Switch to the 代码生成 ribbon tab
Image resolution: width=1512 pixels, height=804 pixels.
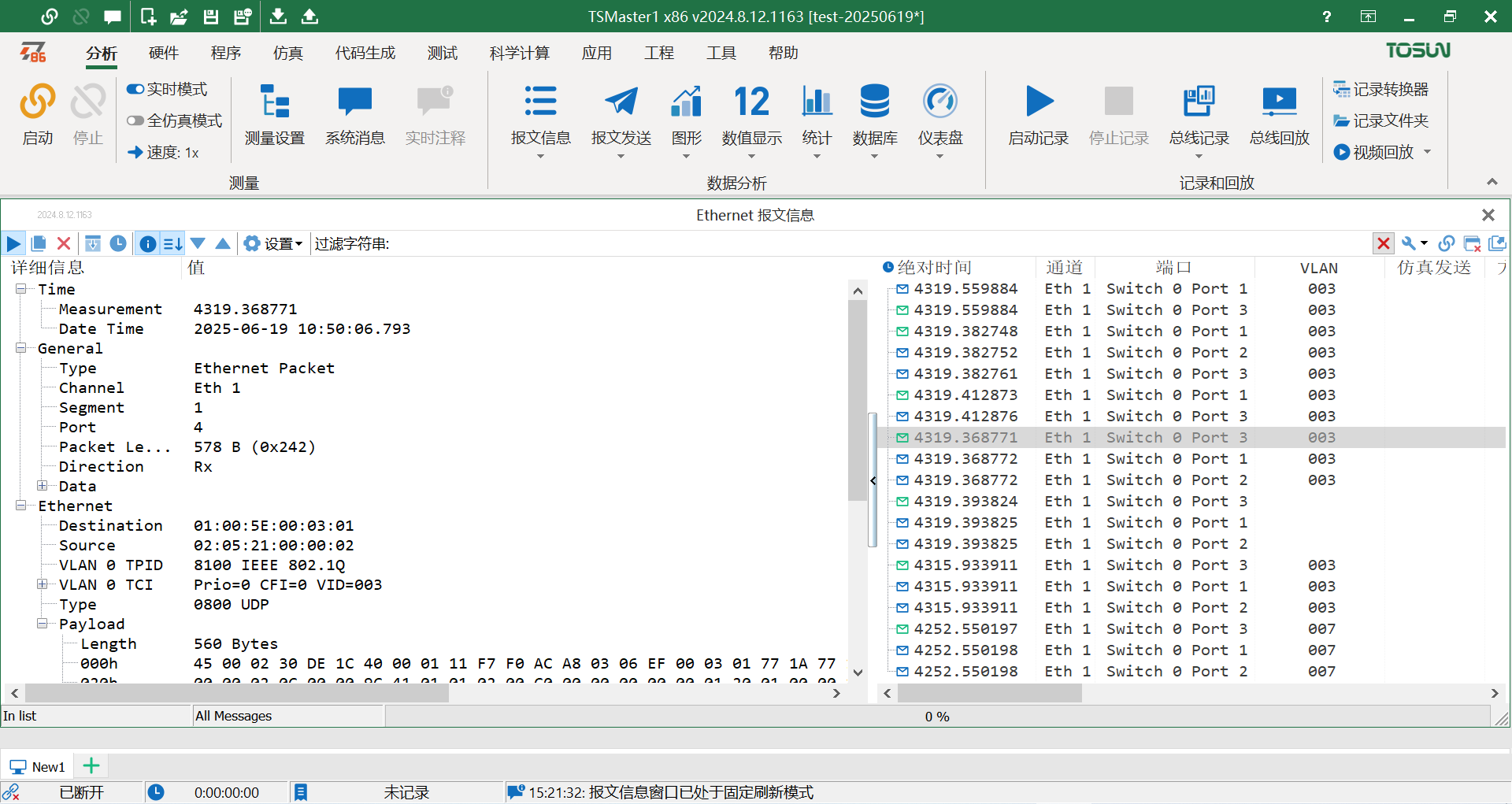coord(365,53)
